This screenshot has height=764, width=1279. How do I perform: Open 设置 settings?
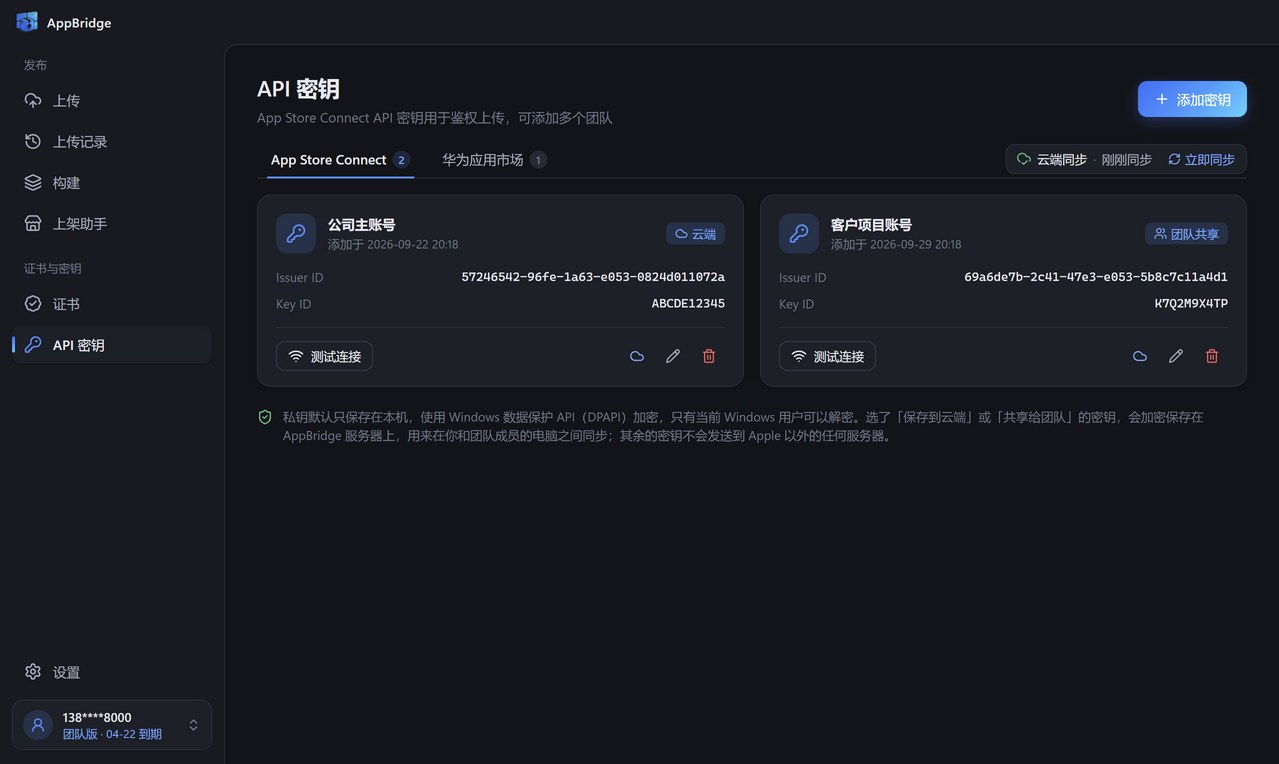[x=112, y=672]
